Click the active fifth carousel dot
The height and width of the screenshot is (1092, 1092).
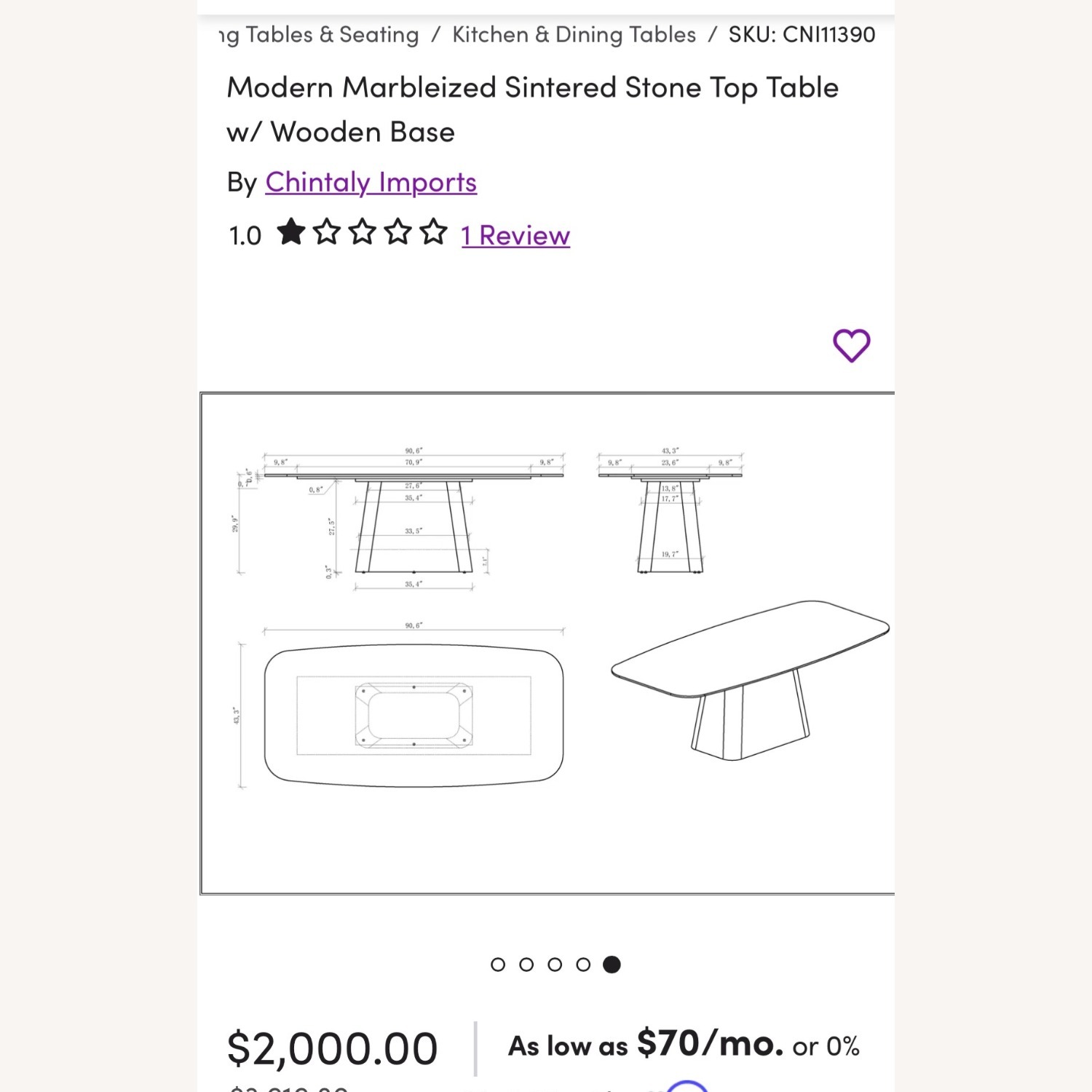(x=612, y=965)
